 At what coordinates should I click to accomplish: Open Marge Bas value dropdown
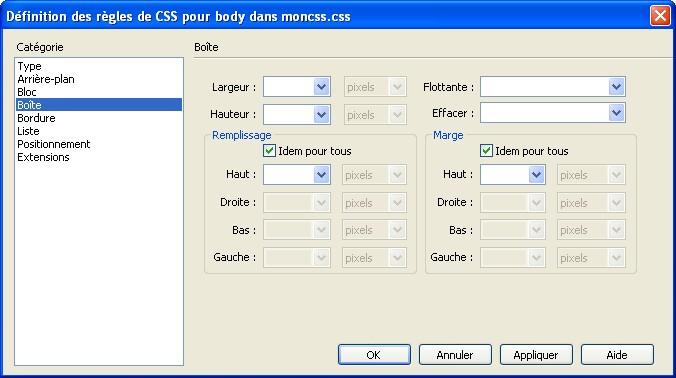(x=536, y=230)
